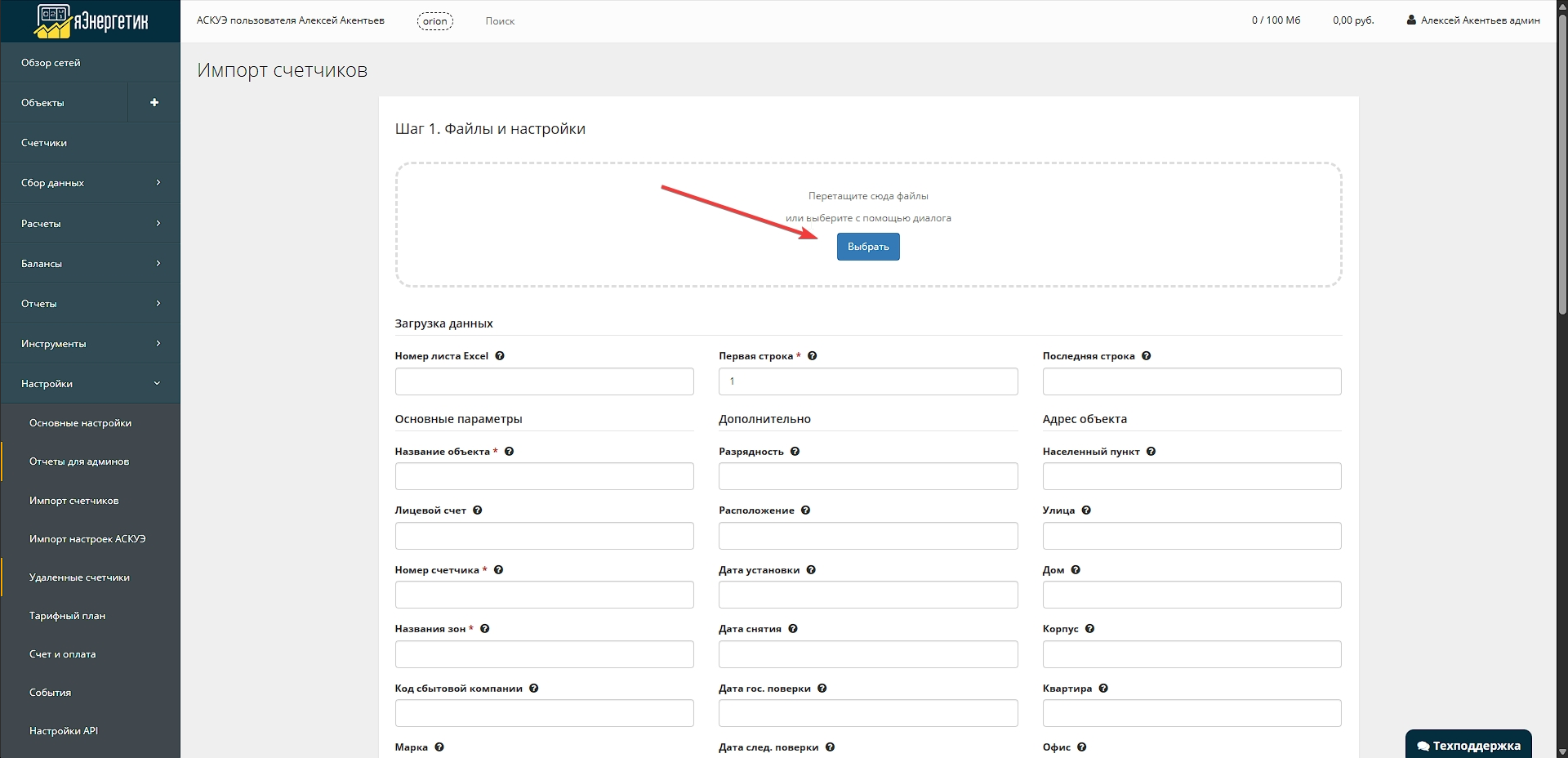Open help icon for Дата установки
This screenshot has width=1568, height=758.
(811, 570)
